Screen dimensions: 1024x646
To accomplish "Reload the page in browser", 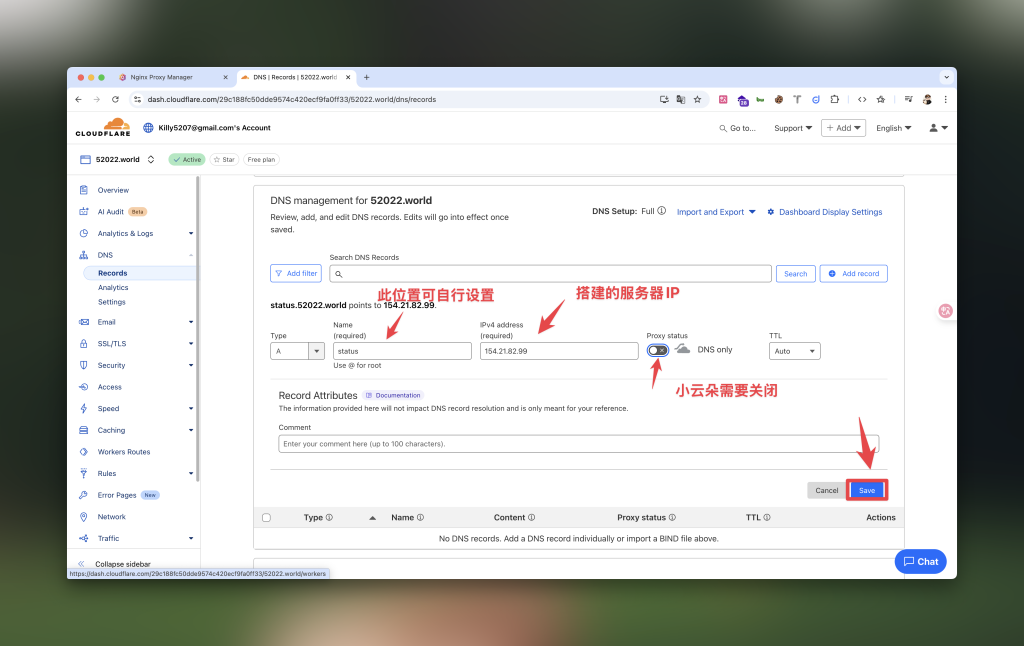I will tap(115, 99).
